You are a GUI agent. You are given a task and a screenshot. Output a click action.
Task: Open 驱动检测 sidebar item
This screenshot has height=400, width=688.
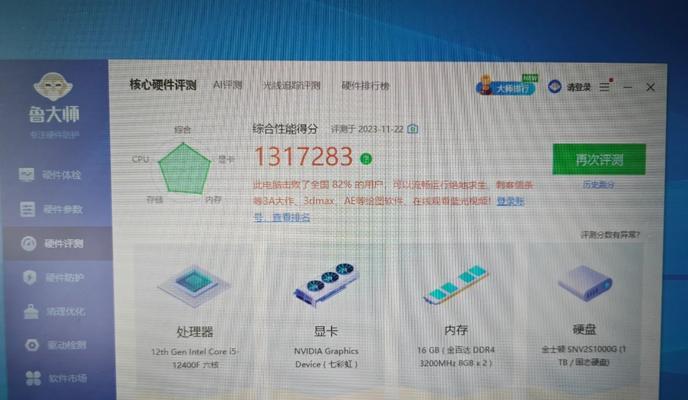pos(55,345)
